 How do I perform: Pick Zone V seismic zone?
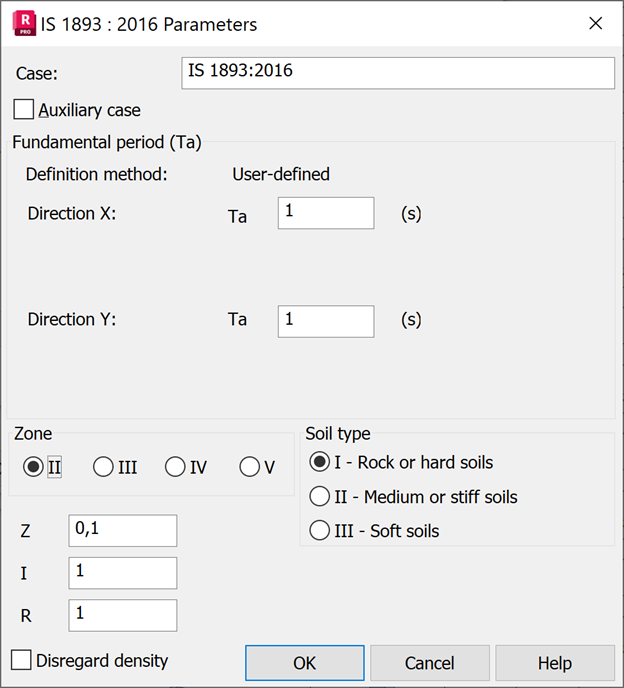(250, 467)
